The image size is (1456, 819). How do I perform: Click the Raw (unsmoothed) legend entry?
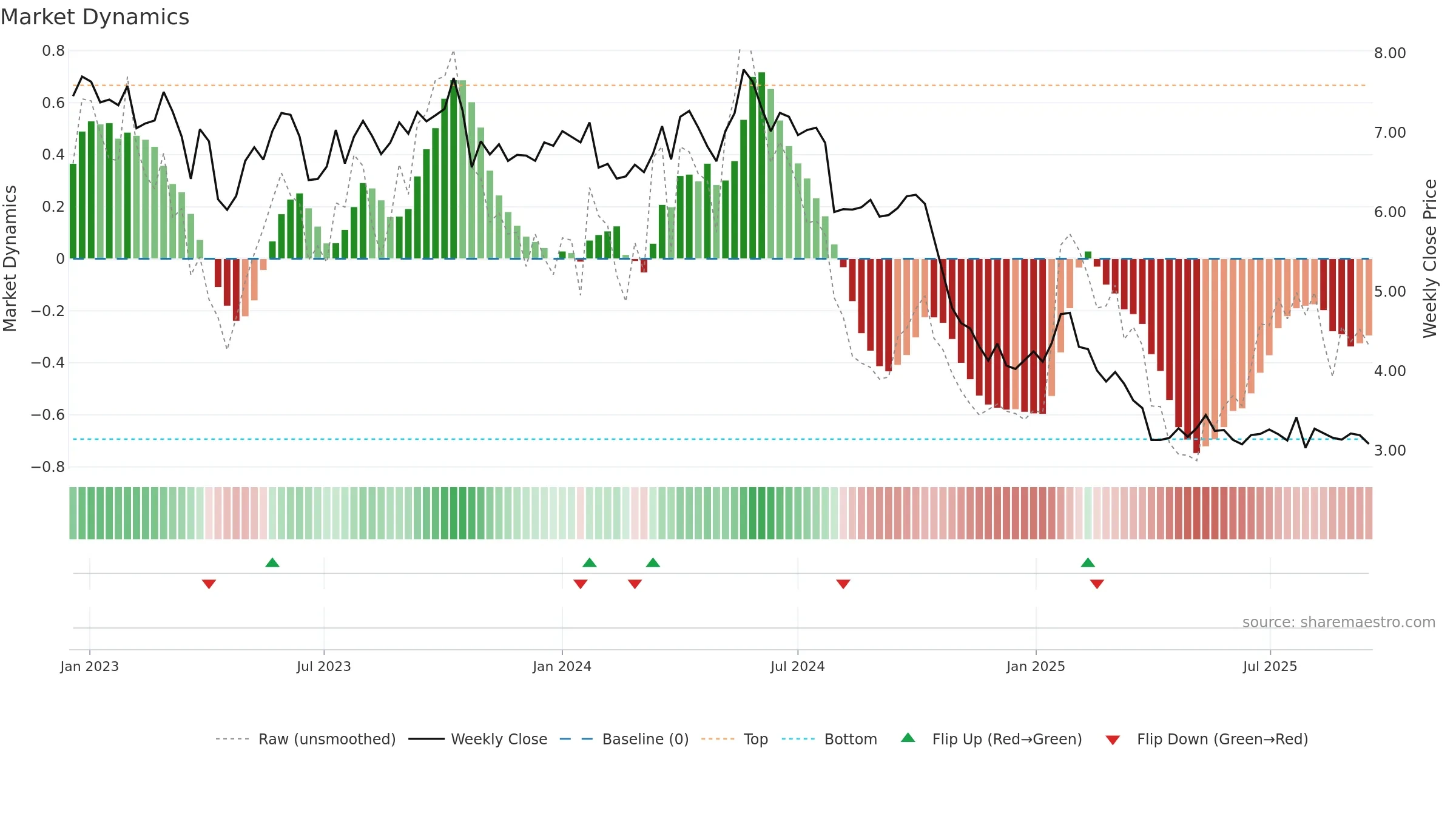pos(305,739)
